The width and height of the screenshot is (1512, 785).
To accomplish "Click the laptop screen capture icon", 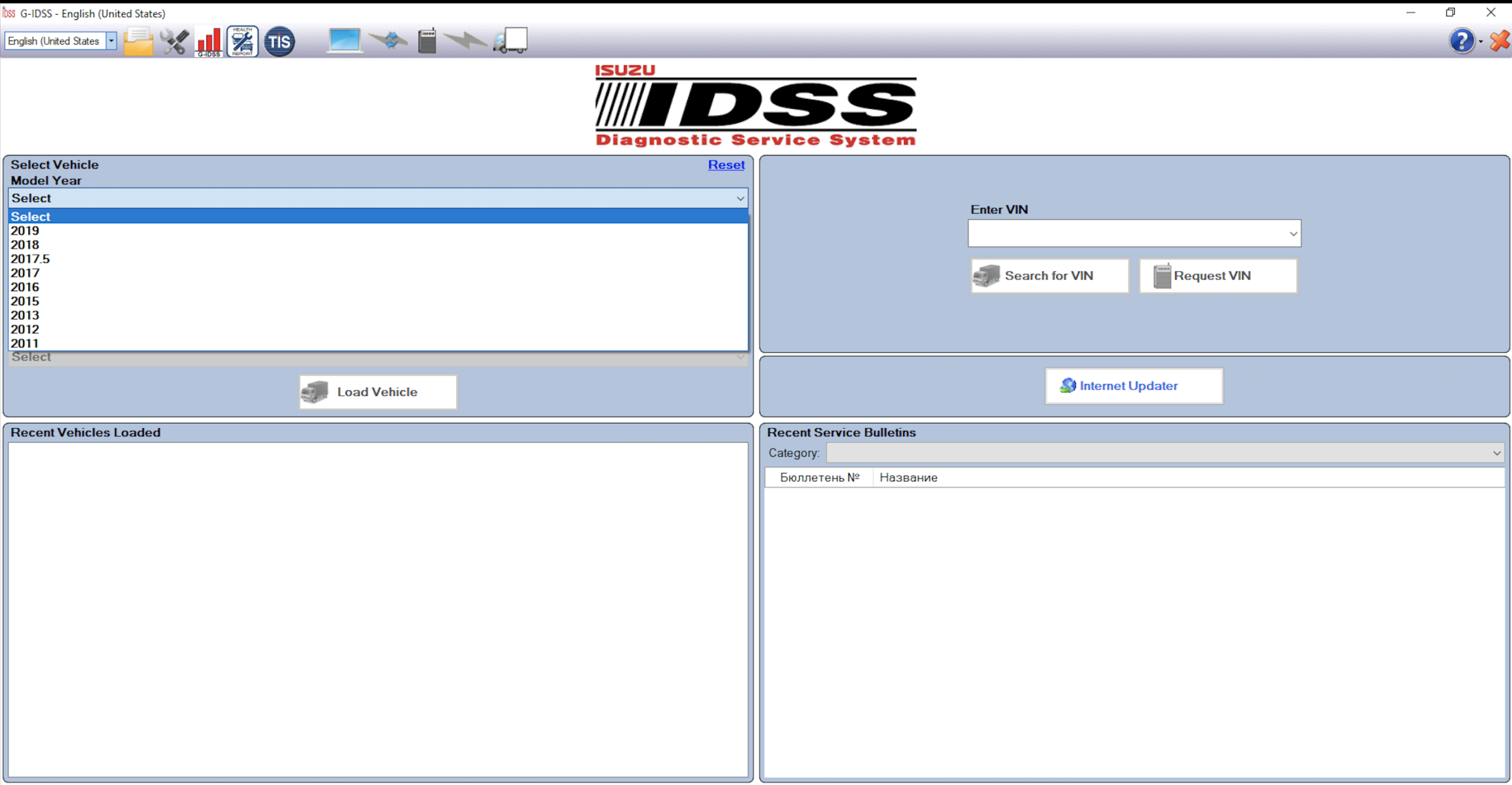I will (x=344, y=40).
